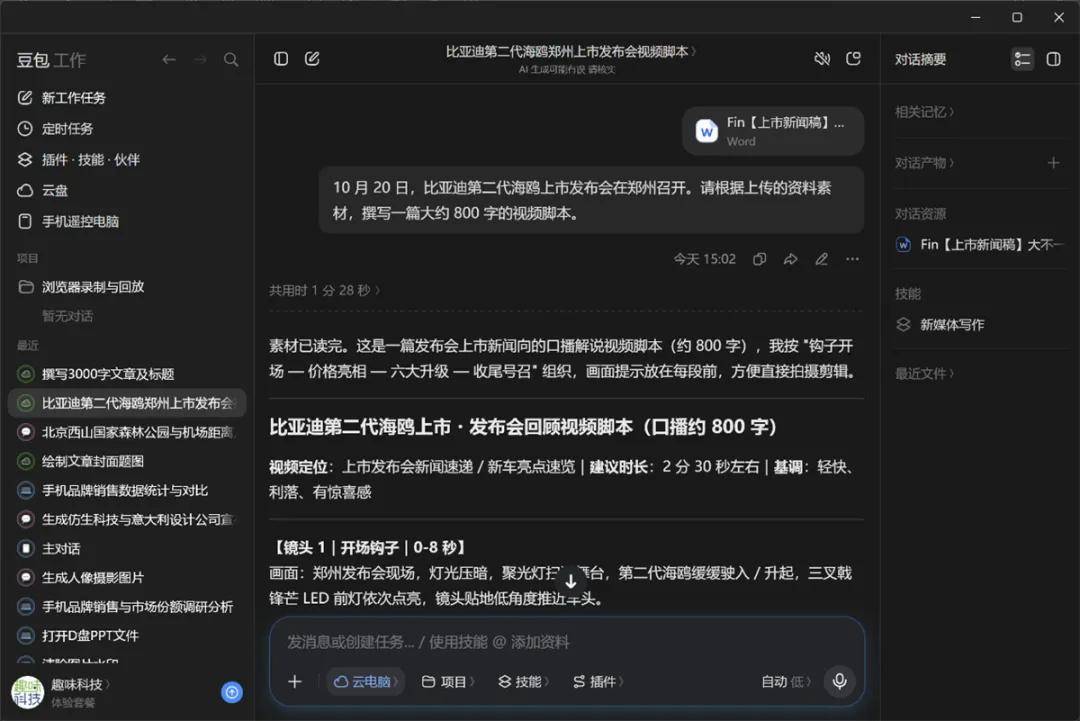Click the share conversation icon in header
Screen dimensions: 1080x721
(x=853, y=59)
